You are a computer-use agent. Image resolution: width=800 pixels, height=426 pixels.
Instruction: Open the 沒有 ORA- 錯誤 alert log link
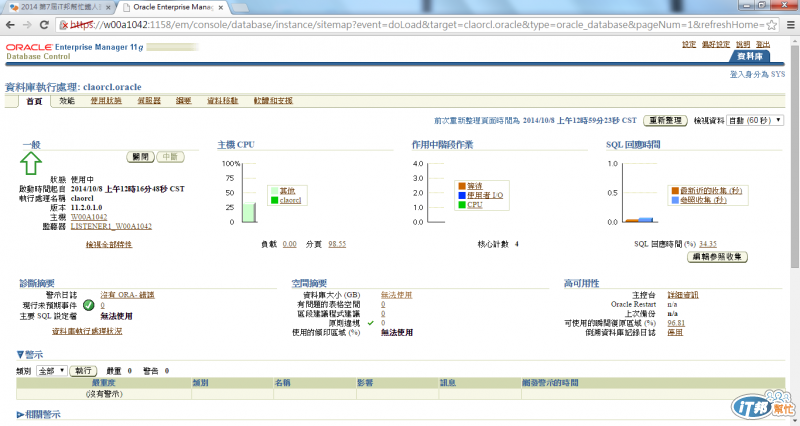[x=128, y=295]
